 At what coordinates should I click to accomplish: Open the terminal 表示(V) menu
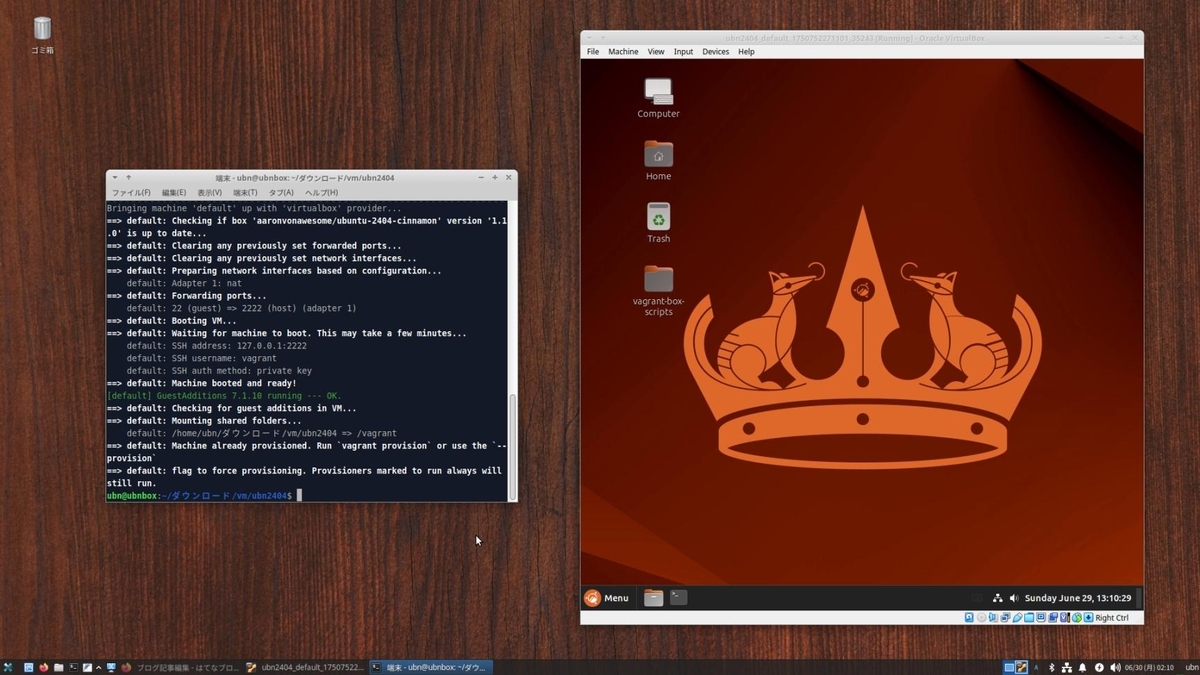coord(209,193)
